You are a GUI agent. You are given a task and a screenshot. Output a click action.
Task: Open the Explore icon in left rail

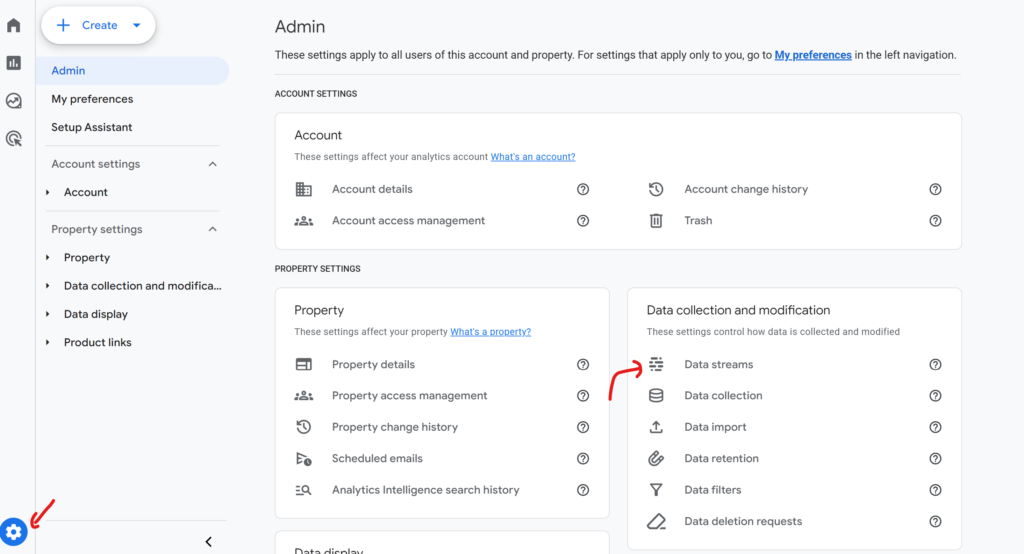[x=14, y=101]
